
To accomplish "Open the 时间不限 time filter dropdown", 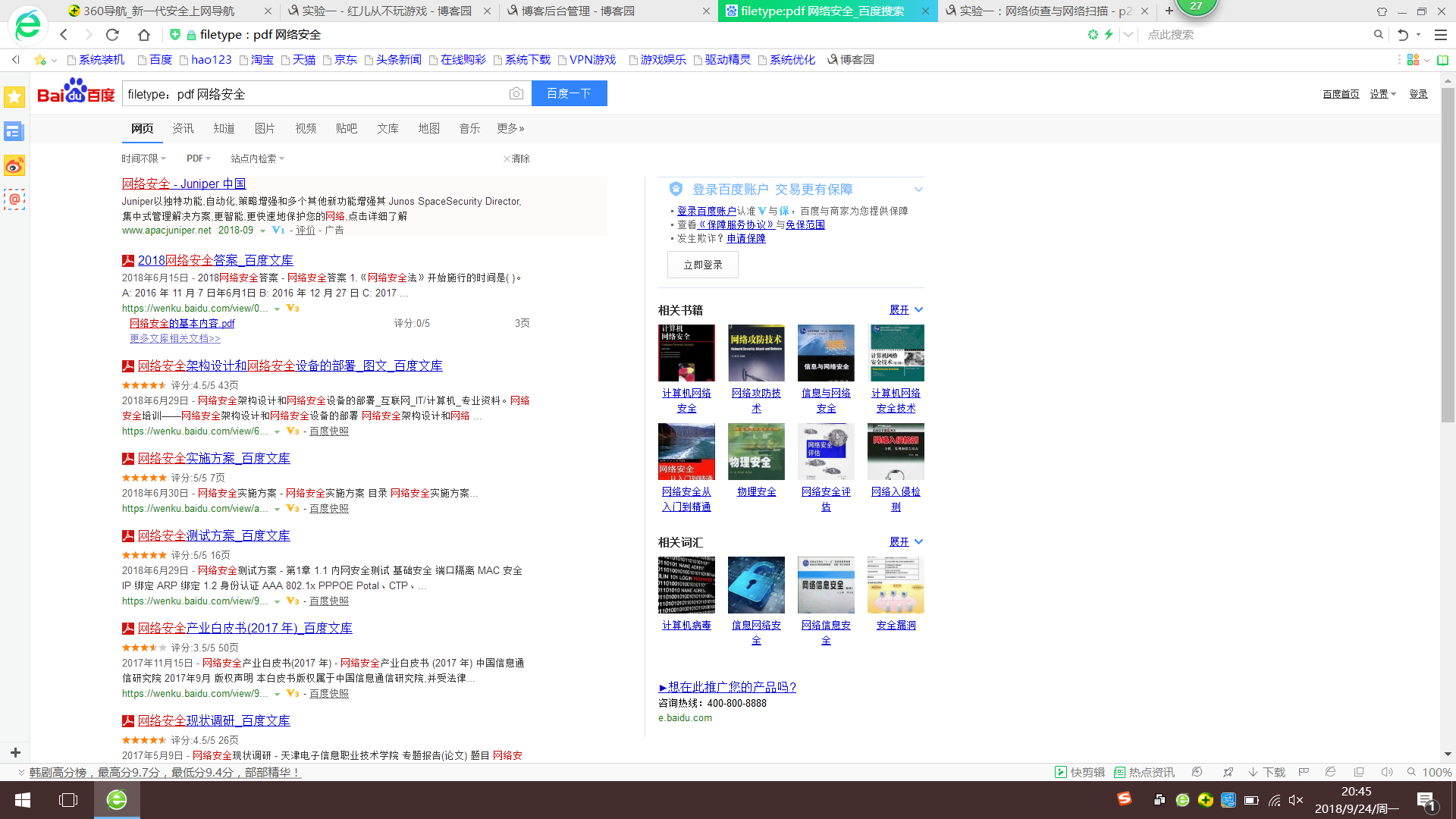I will coord(143,158).
